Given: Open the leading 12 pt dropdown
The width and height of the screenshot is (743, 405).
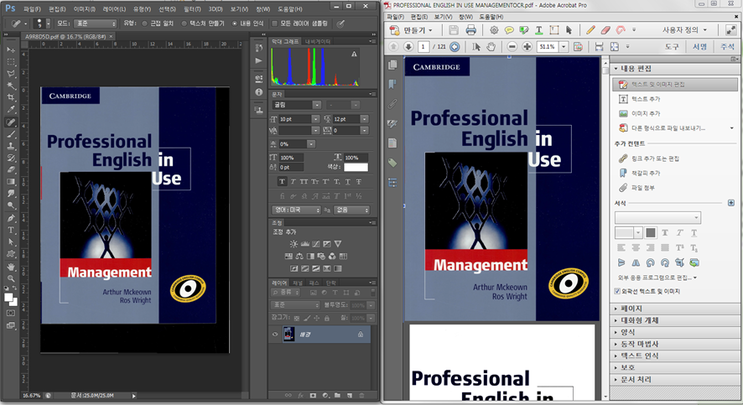Looking at the screenshot, I should (364, 119).
